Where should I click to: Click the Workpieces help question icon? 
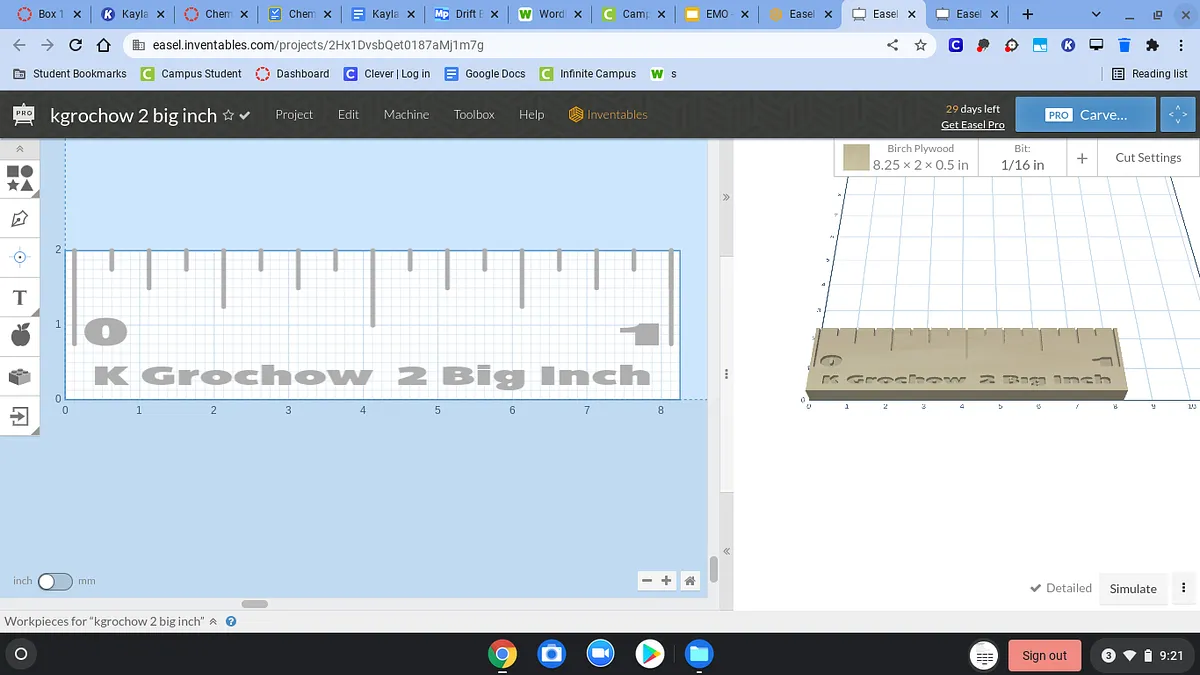[x=231, y=621]
